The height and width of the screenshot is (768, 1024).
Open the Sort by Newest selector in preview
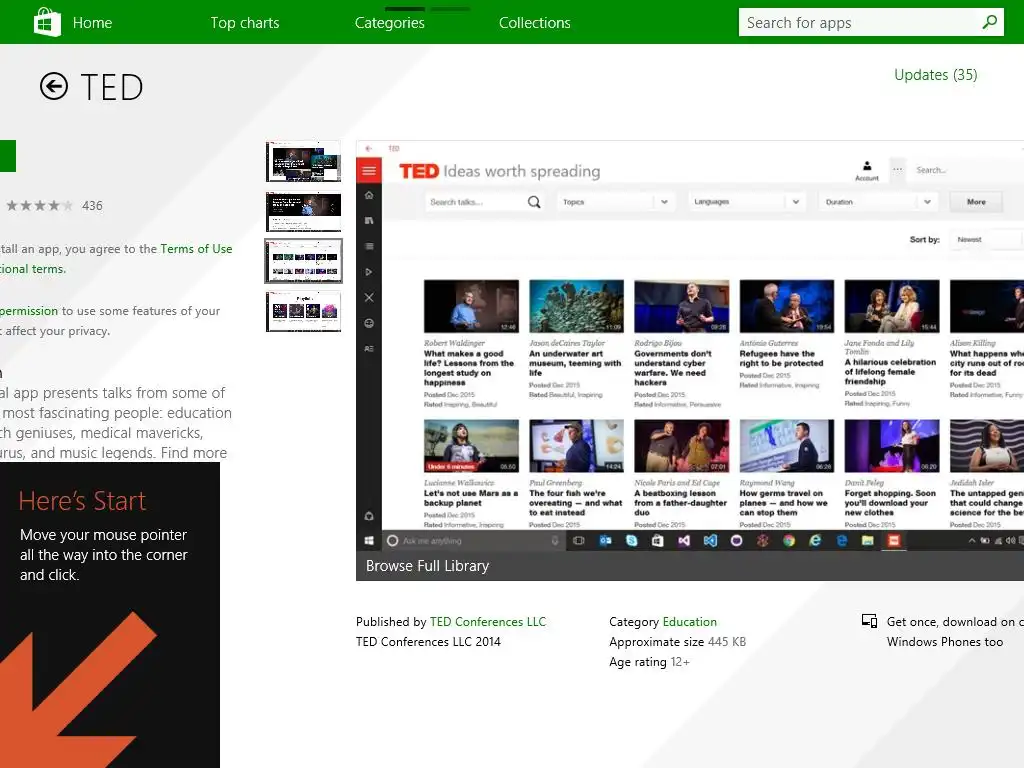(x=986, y=240)
